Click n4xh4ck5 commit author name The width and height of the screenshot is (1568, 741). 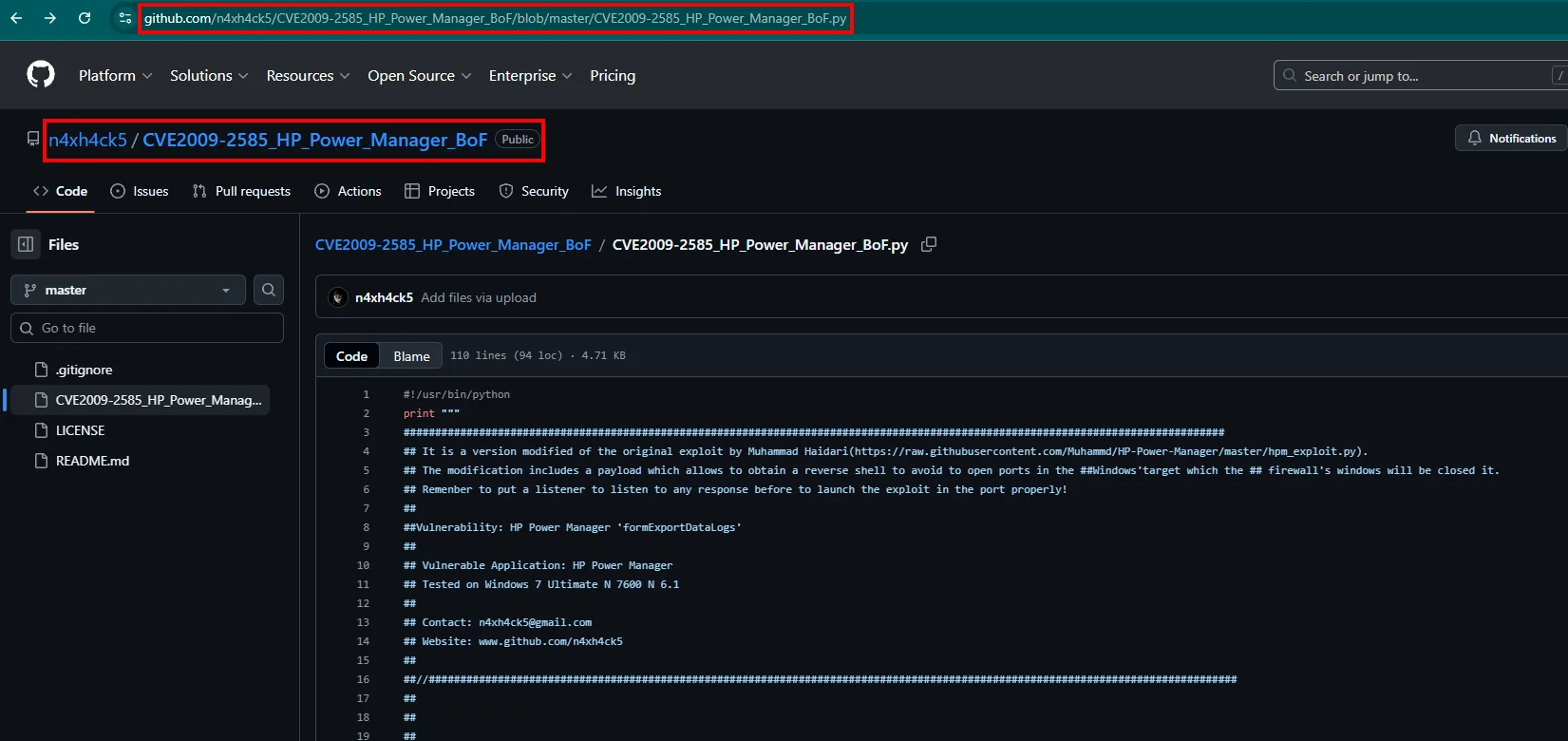coord(384,297)
